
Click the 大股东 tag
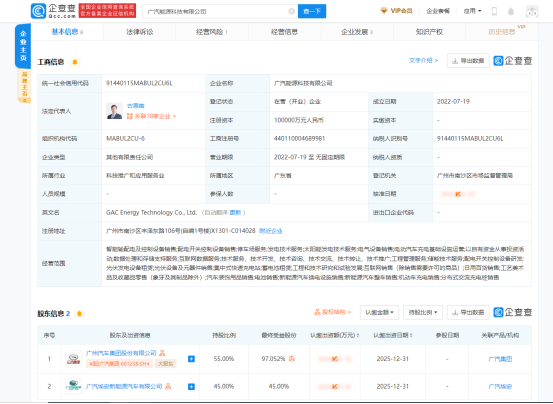(x=165, y=363)
